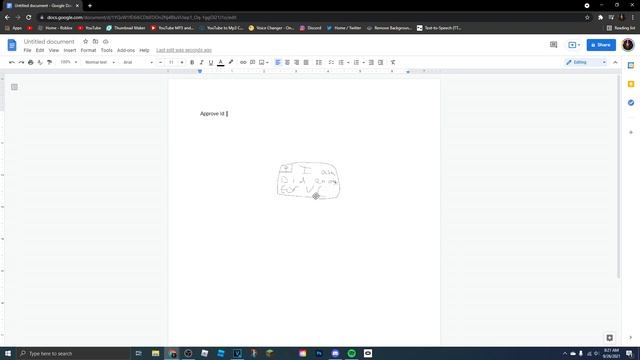Select the hand-drawn sketch image

[x=308, y=180]
